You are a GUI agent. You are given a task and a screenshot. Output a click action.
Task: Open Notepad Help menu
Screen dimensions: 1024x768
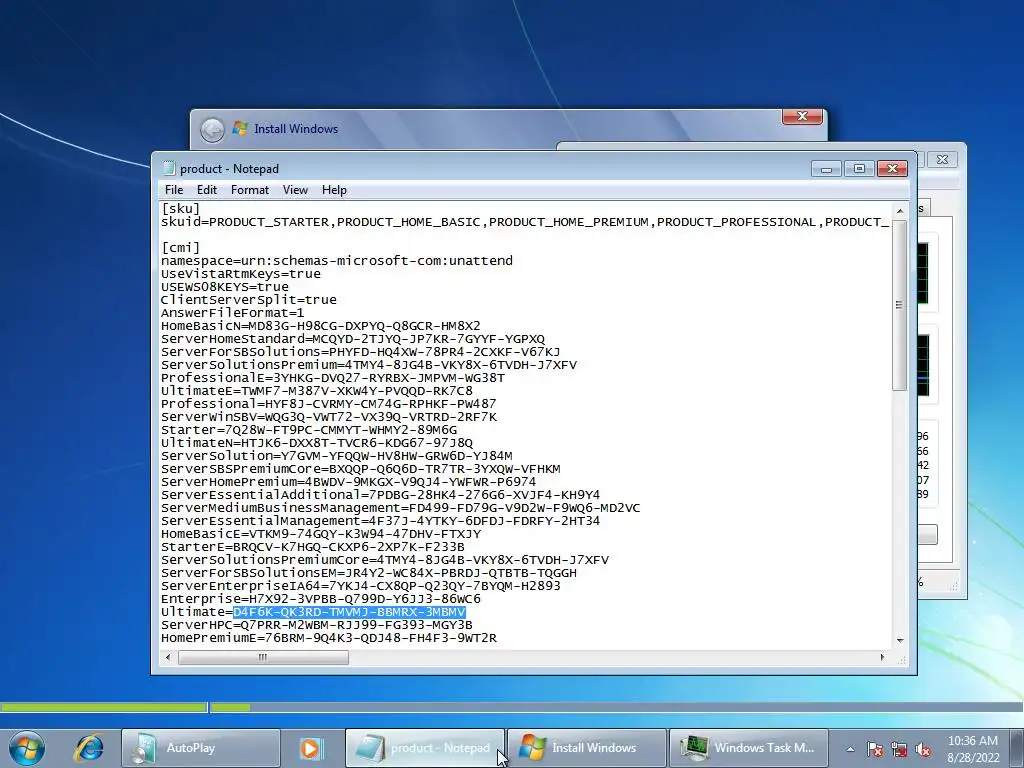pyautogui.click(x=334, y=190)
